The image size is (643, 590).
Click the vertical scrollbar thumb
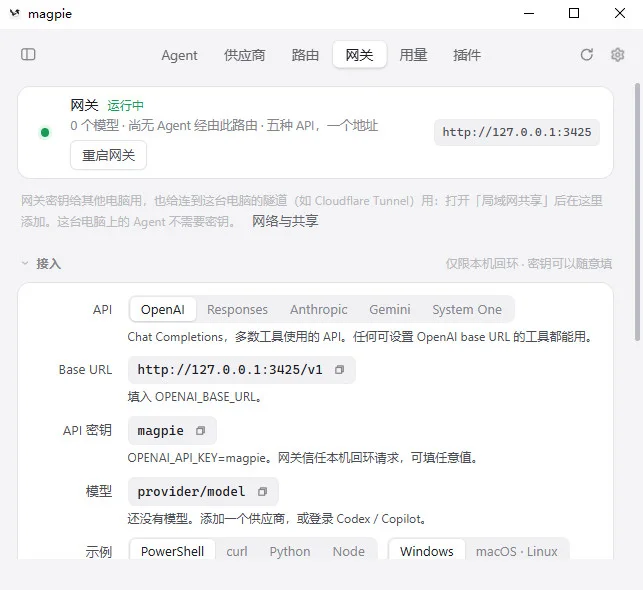click(x=637, y=212)
